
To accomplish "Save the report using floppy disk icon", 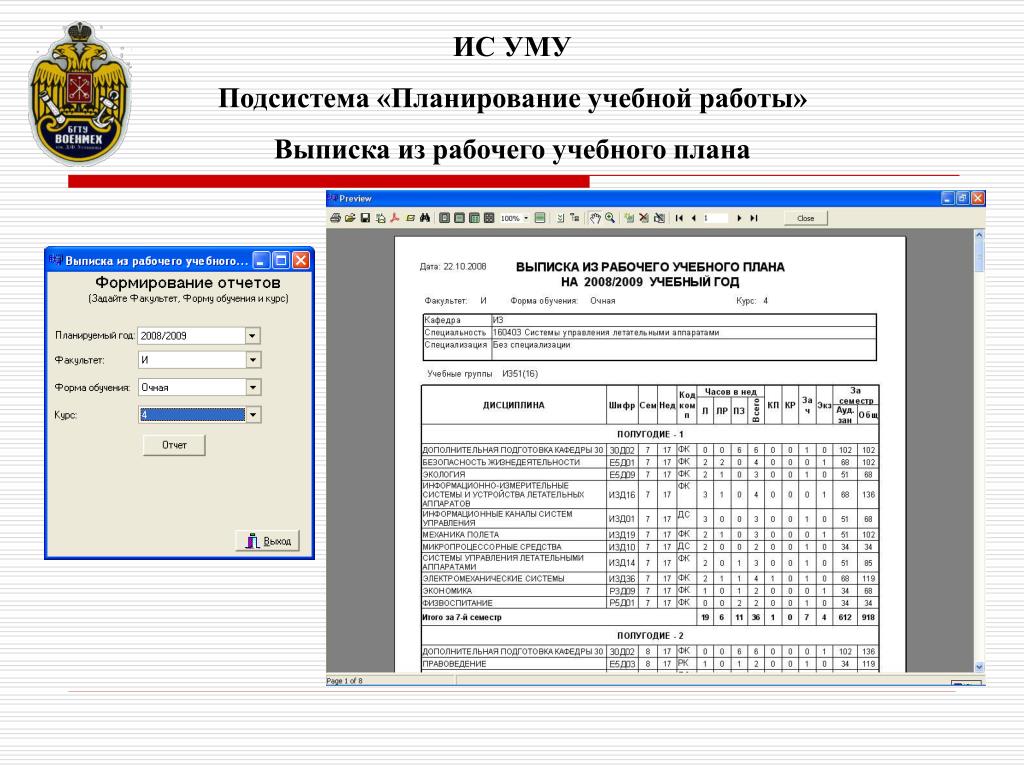I will [x=365, y=218].
